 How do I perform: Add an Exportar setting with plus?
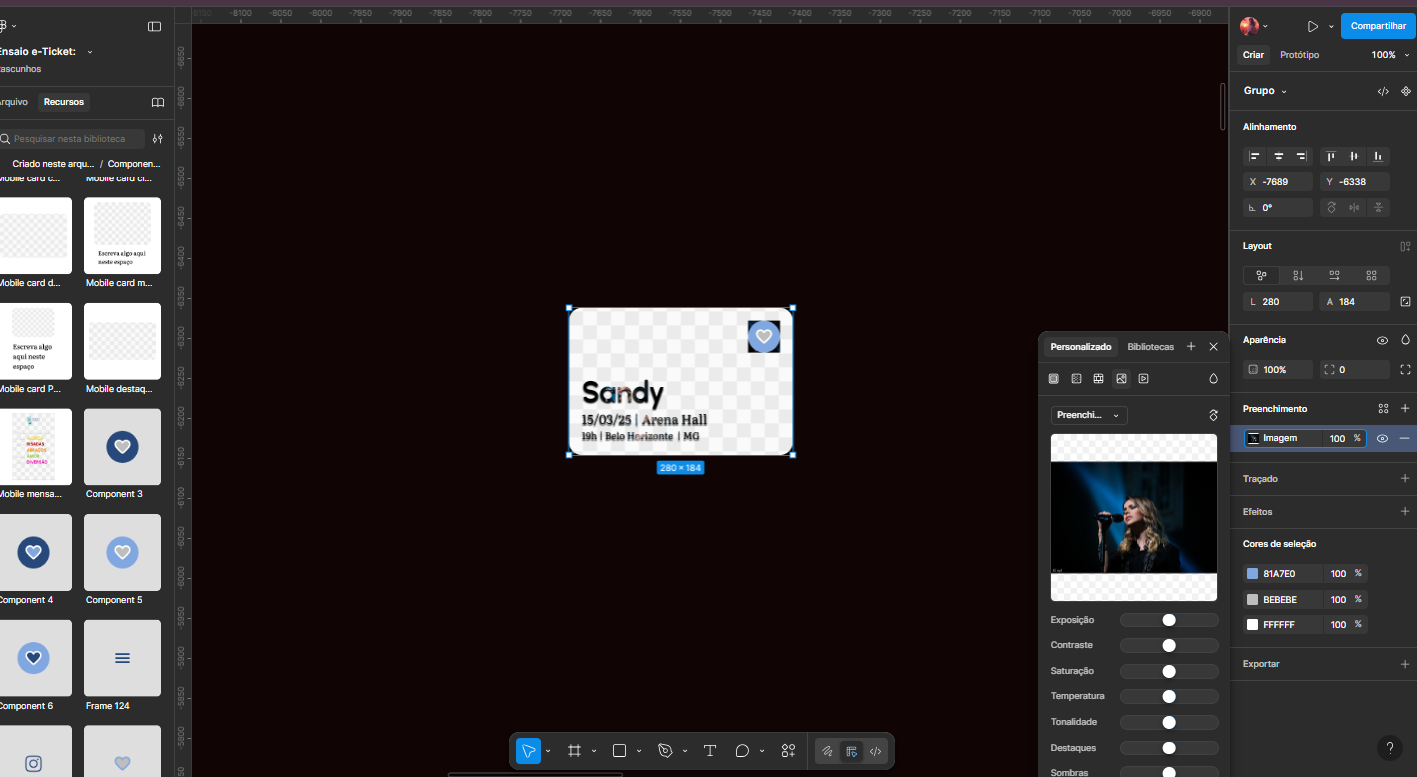[x=1405, y=664]
